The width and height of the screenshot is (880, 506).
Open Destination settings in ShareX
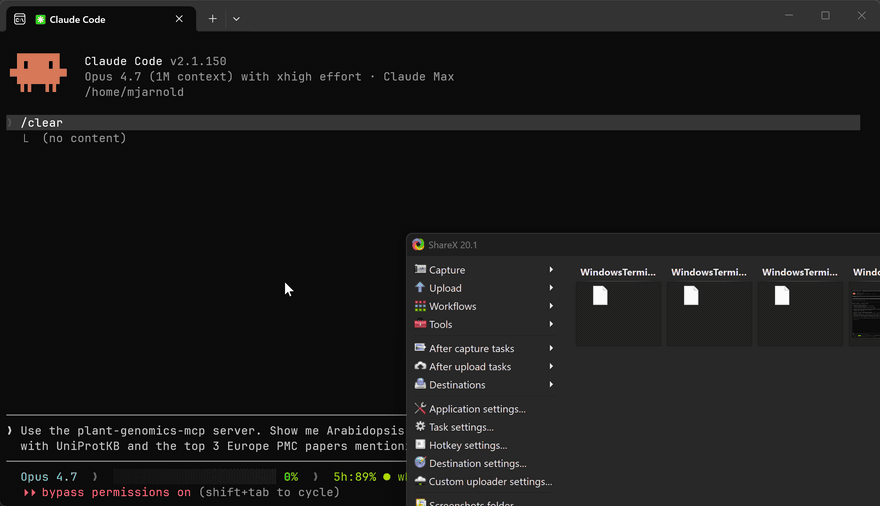click(x=484, y=463)
